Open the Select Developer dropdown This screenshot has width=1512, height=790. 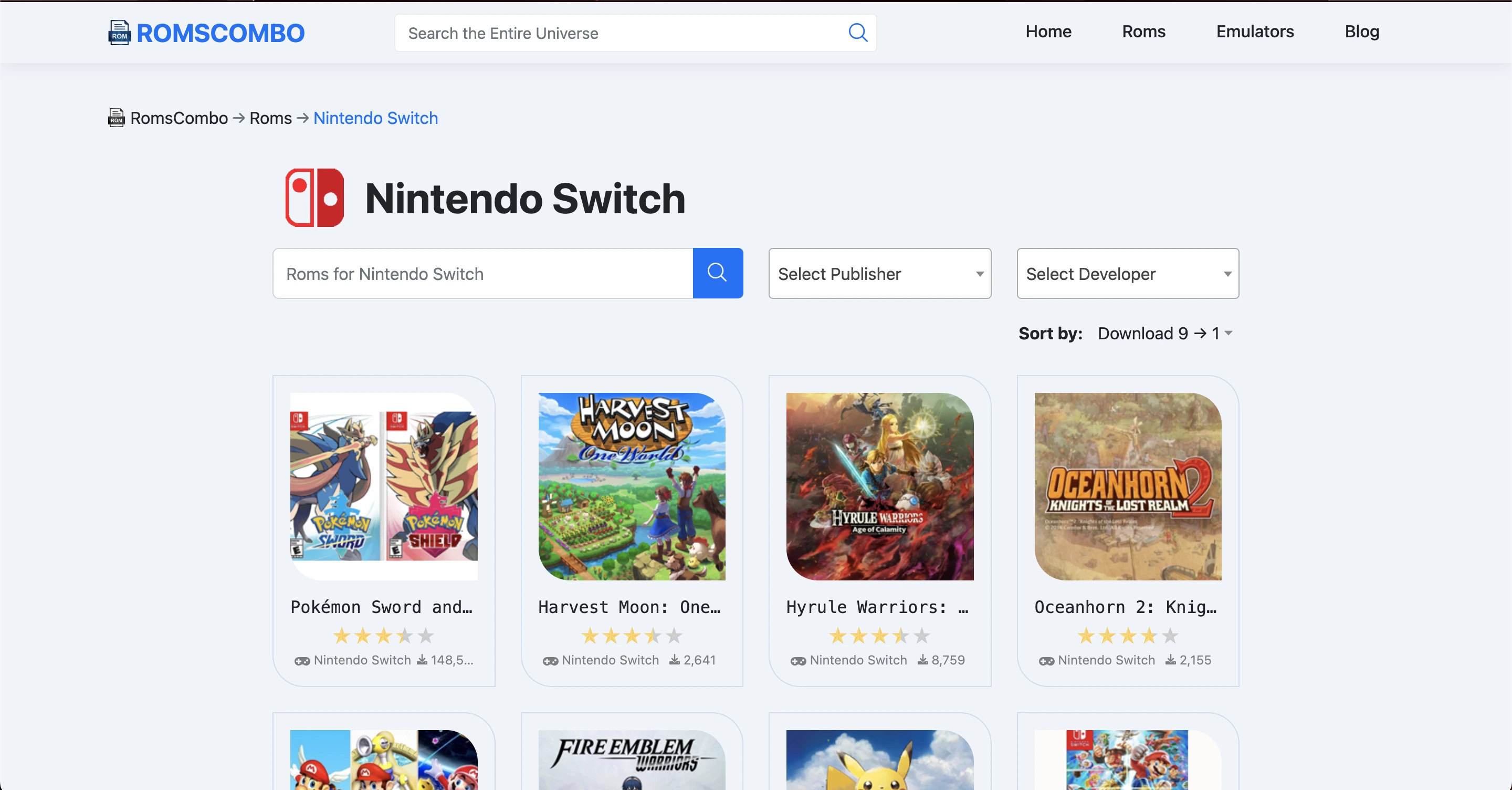pyautogui.click(x=1127, y=274)
